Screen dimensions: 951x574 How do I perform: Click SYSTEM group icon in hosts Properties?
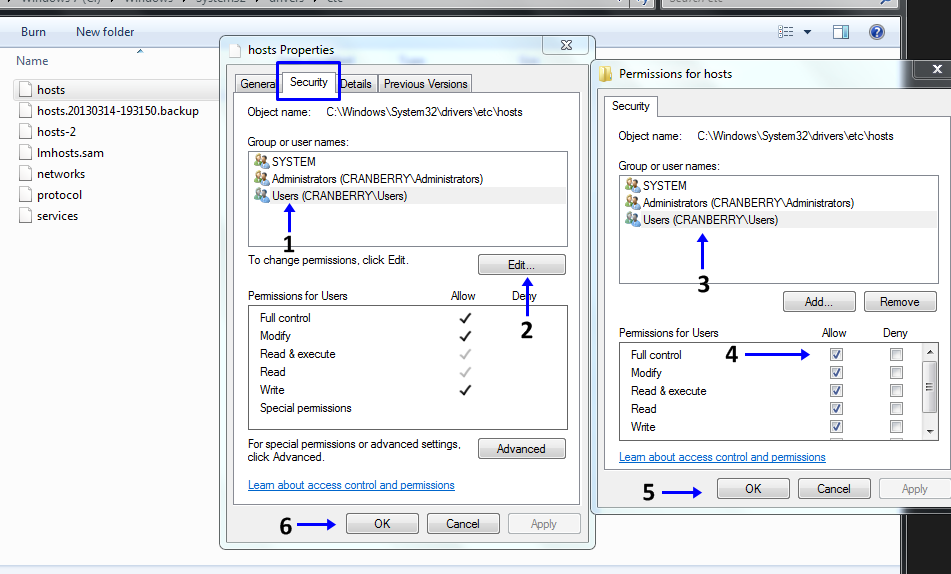point(261,161)
